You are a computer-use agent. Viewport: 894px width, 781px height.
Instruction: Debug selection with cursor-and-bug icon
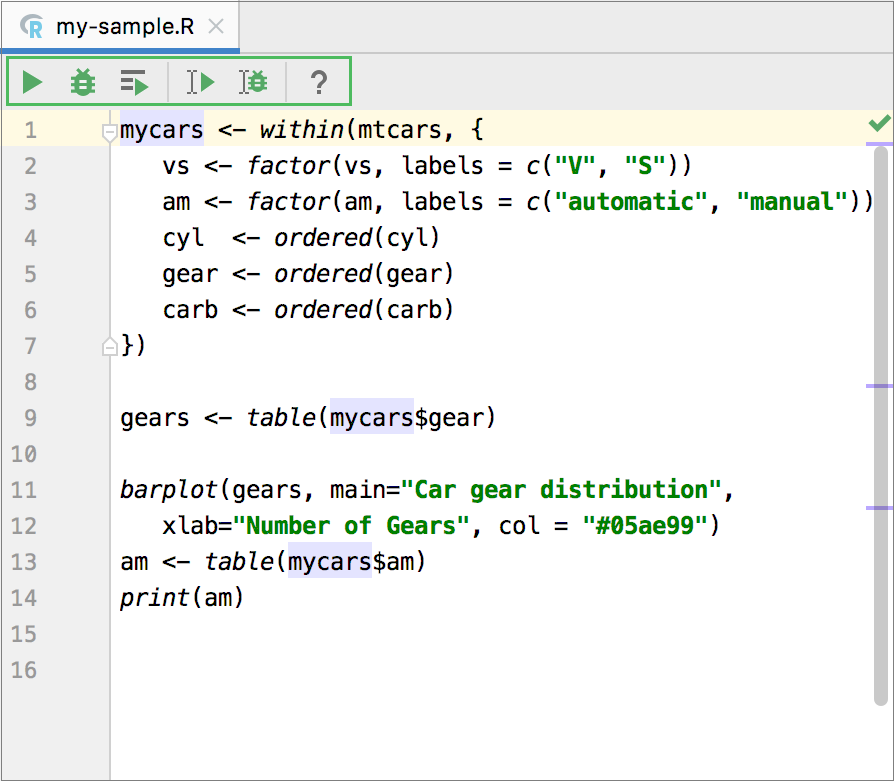(x=253, y=82)
